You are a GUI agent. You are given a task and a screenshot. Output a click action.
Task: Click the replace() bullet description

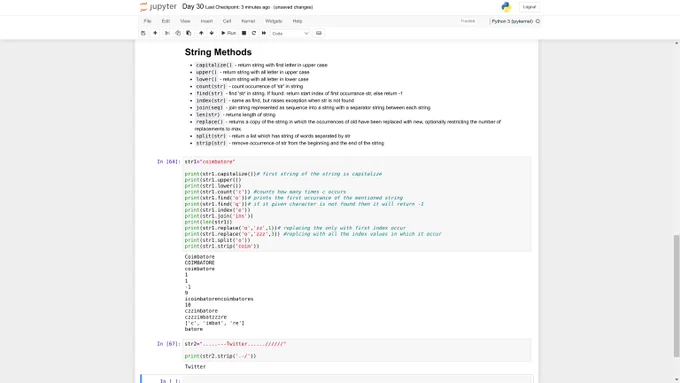click(347, 125)
